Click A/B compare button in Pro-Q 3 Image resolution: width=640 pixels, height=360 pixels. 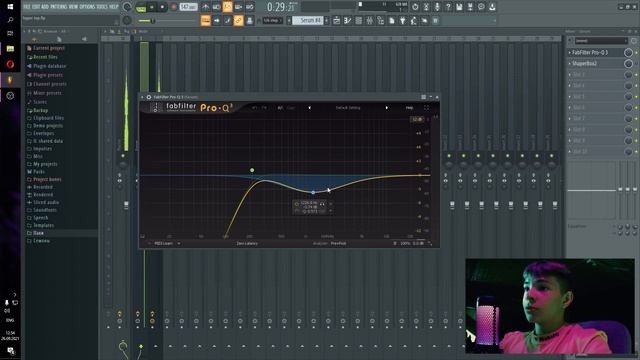(280, 108)
